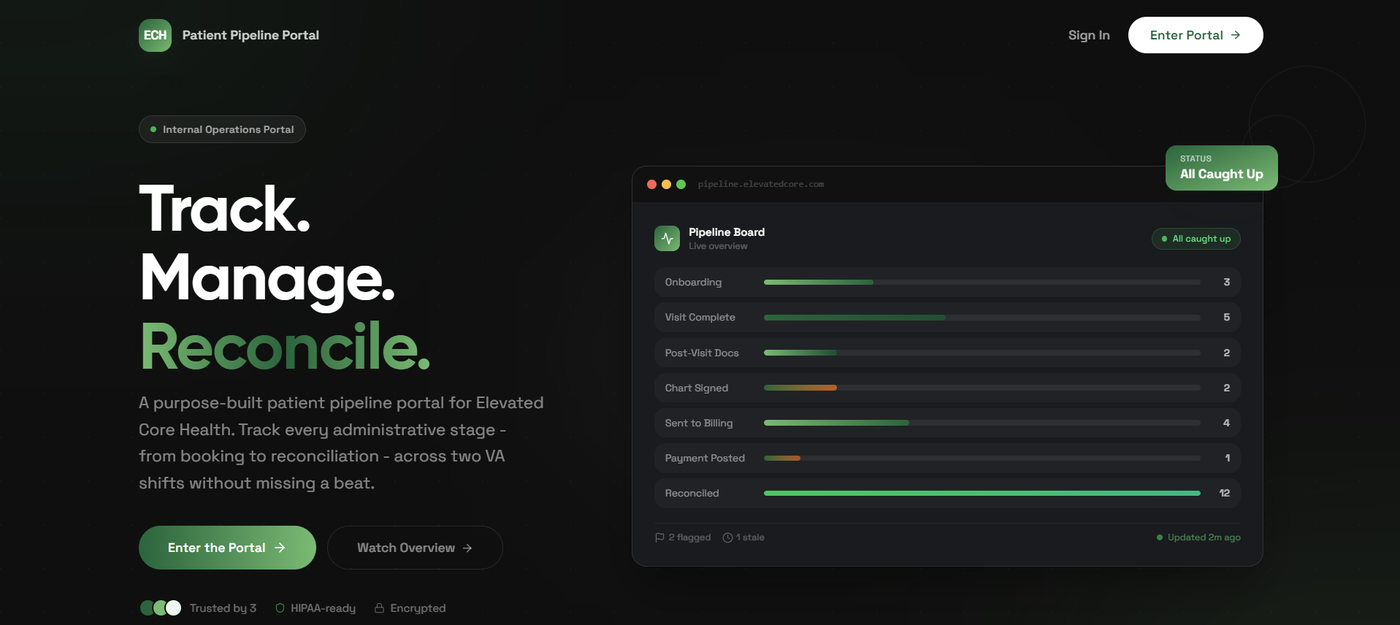Click the shield icon beside HIPAA-ready
This screenshot has height=625, width=1400.
point(280,608)
